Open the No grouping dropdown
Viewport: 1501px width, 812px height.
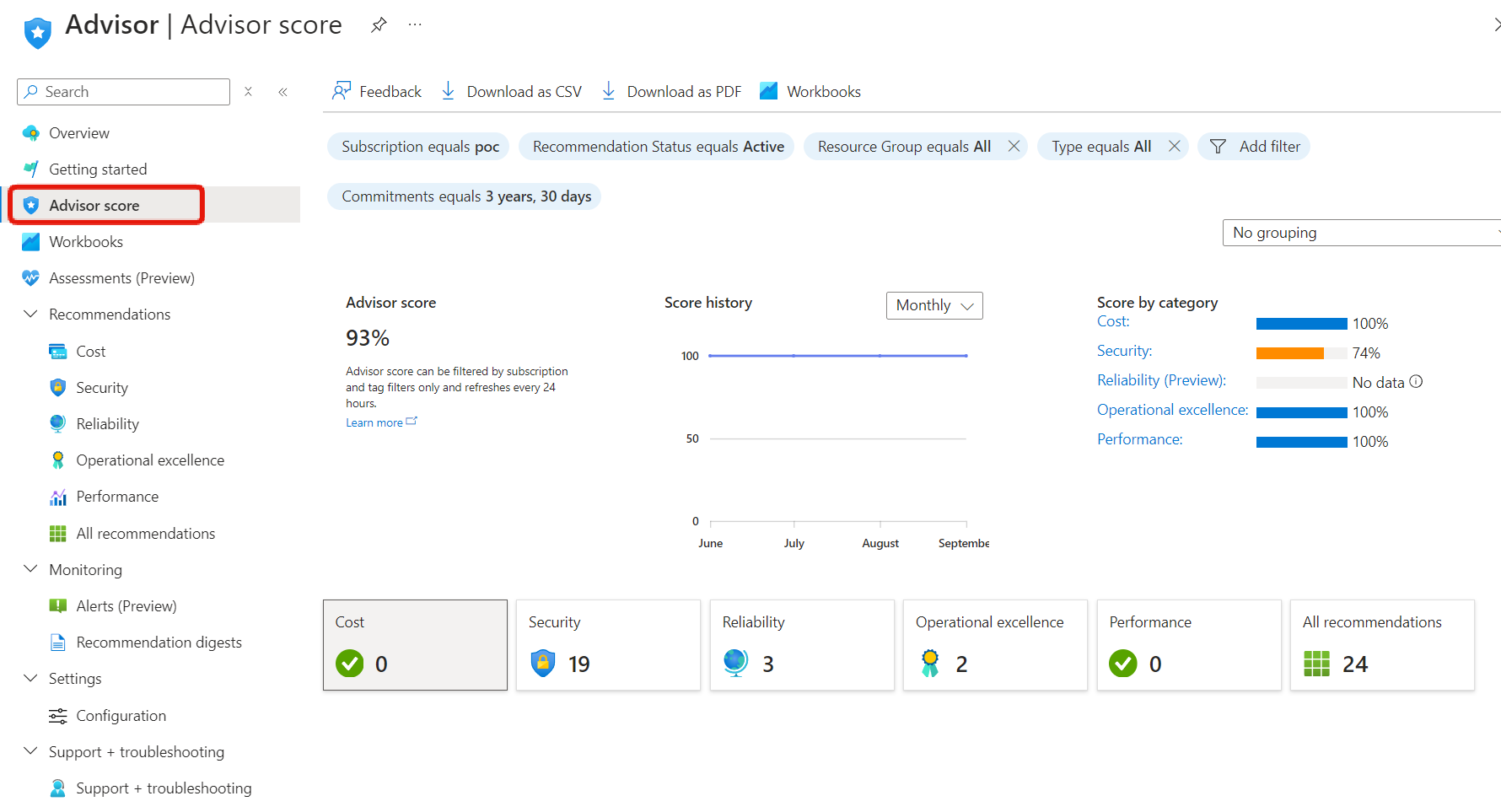[1361, 233]
